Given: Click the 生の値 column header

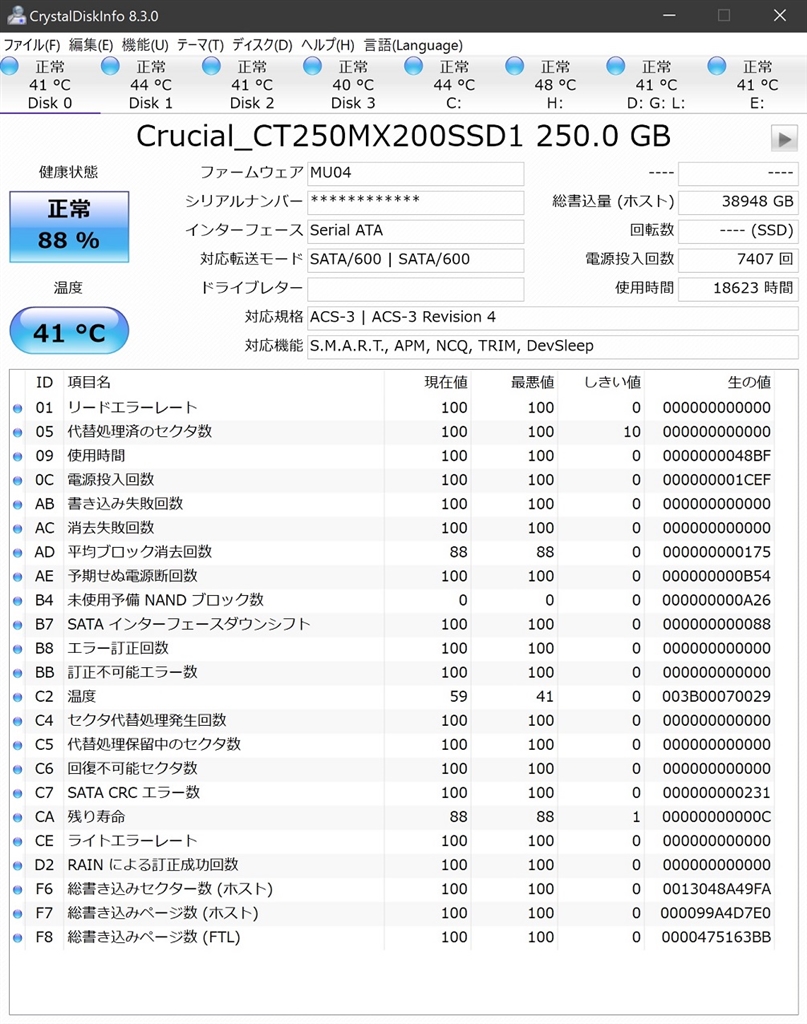Looking at the screenshot, I should point(748,382).
